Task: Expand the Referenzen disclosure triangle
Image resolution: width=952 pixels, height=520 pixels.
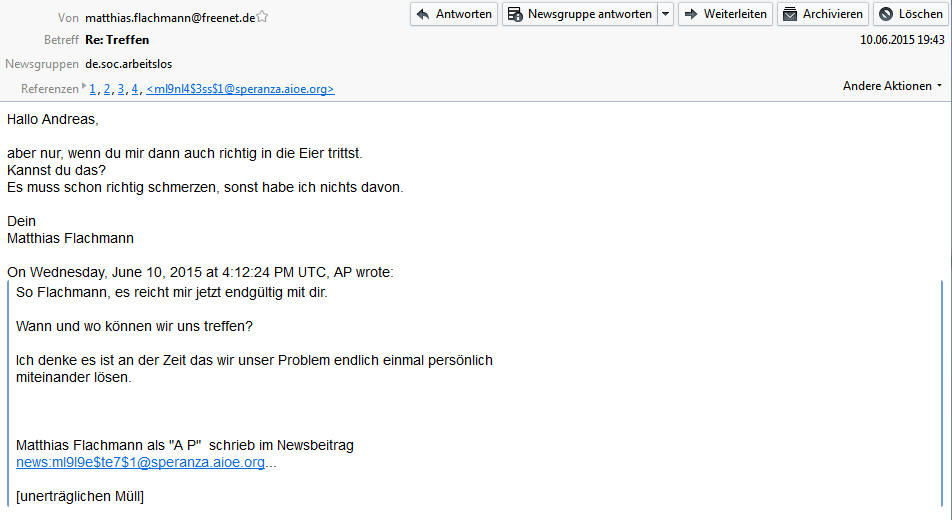Action: click(84, 86)
